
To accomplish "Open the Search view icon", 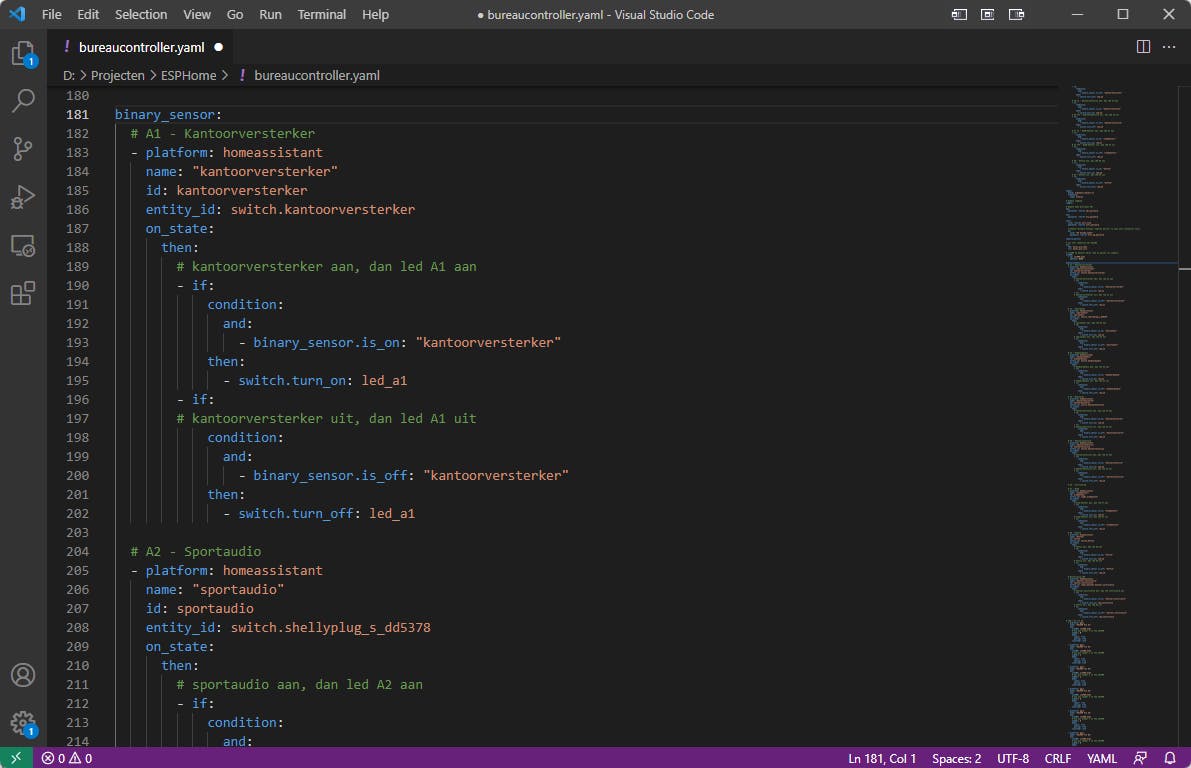I will click(23, 101).
